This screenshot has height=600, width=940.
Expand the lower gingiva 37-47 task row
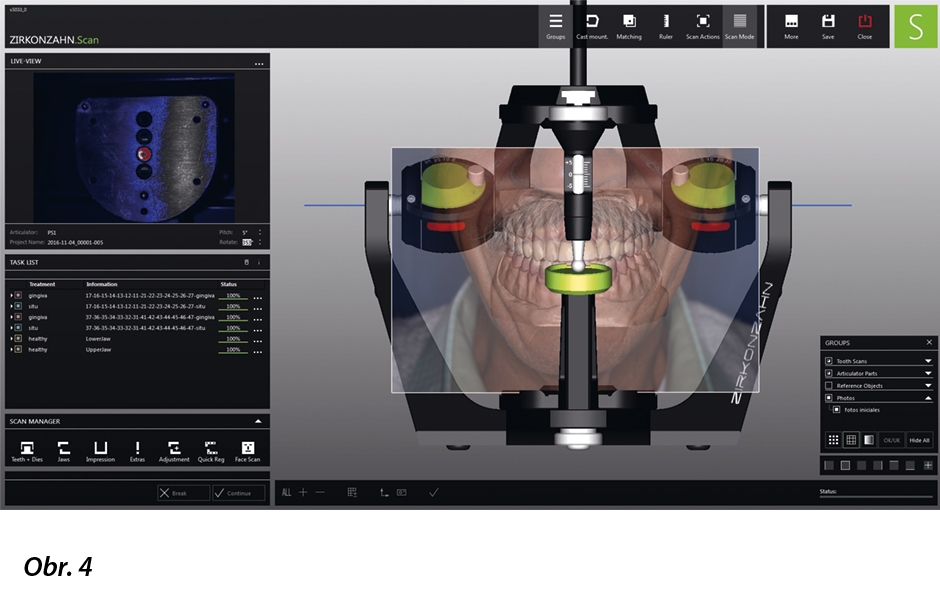click(11, 317)
